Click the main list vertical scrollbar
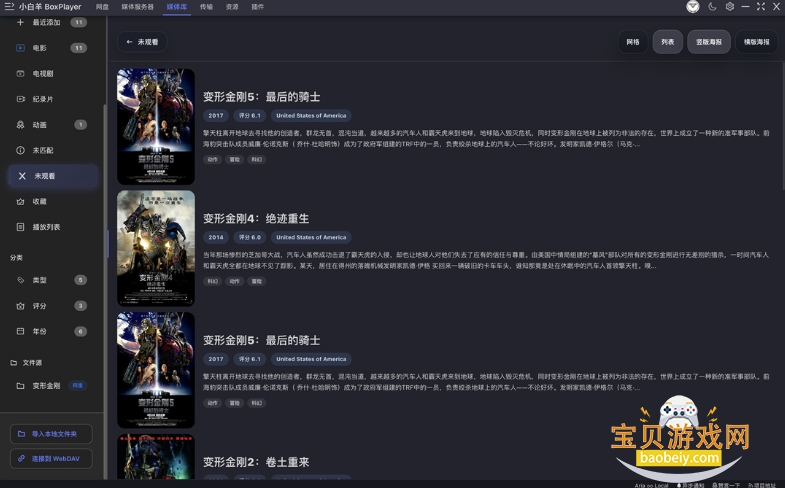 click(x=782, y=128)
